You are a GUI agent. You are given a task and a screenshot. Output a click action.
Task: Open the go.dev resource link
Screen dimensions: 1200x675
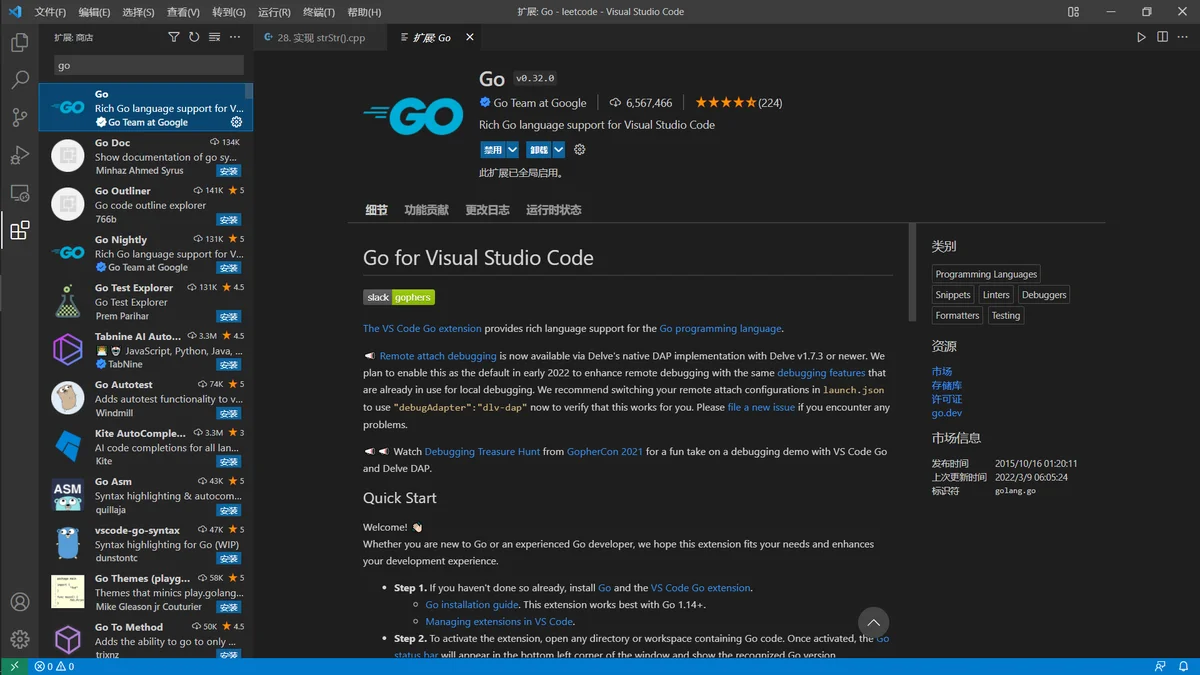pos(946,413)
